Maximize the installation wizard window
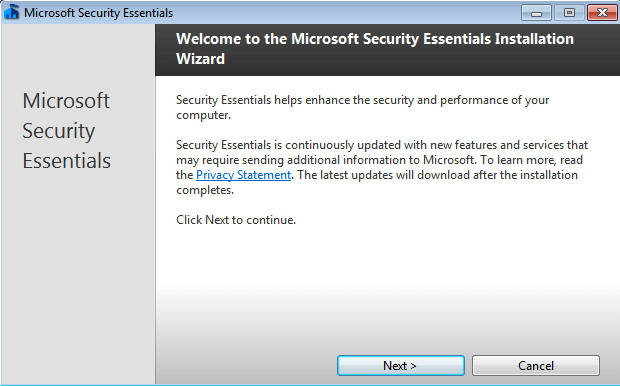The height and width of the screenshot is (386, 620). [569, 13]
